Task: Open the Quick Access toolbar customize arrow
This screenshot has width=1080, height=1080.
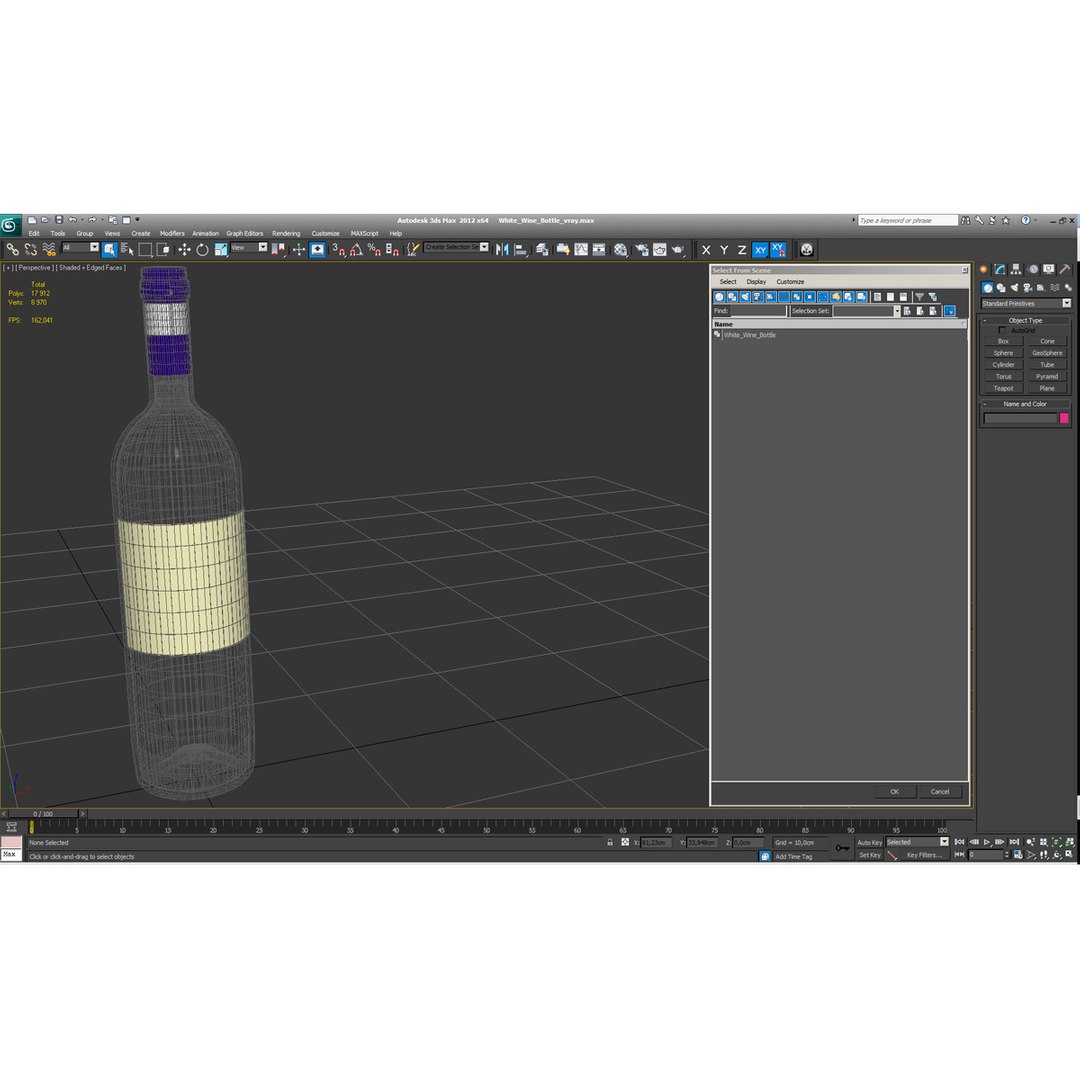Action: pos(137,220)
